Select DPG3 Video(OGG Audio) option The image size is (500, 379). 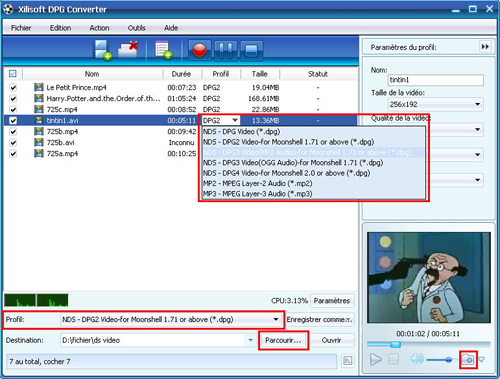[x=314, y=163]
